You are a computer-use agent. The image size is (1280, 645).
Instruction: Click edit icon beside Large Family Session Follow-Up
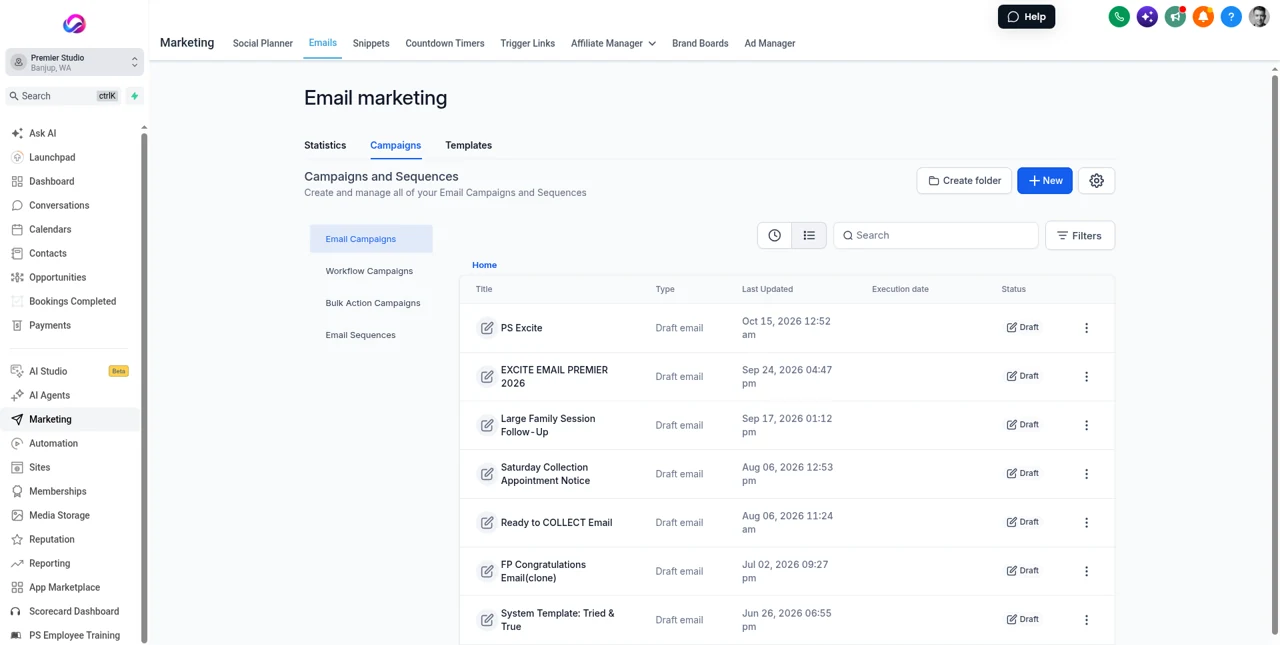487,425
